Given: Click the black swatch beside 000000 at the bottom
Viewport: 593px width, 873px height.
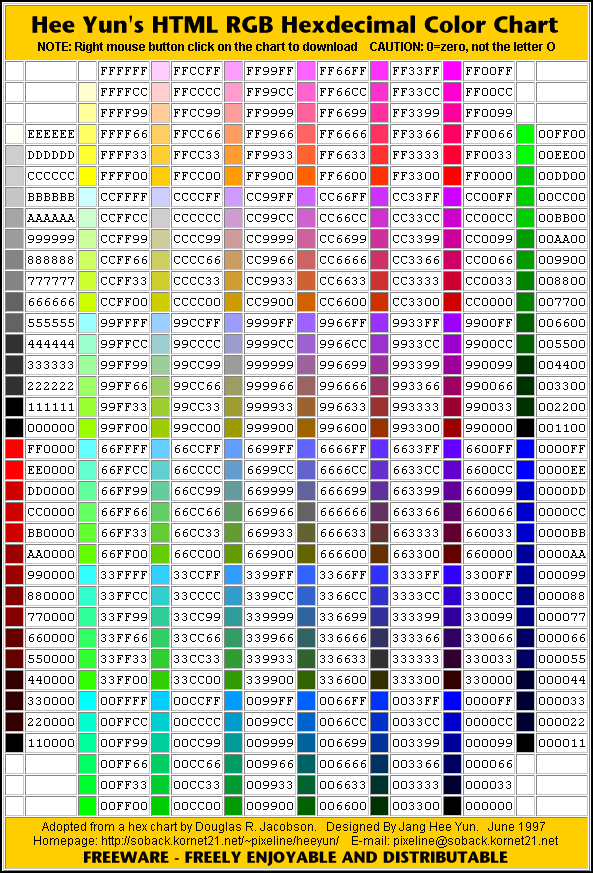Looking at the screenshot, I should pyautogui.click(x=452, y=806).
